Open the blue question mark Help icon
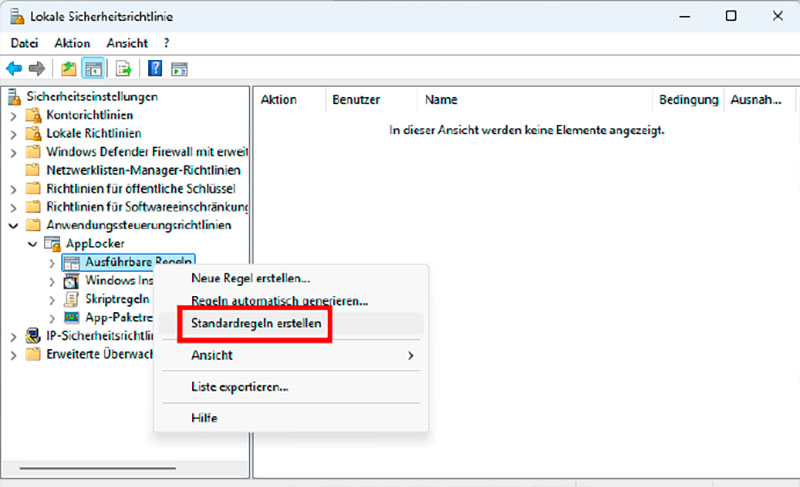Image resolution: width=800 pixels, height=487 pixels. (x=155, y=69)
